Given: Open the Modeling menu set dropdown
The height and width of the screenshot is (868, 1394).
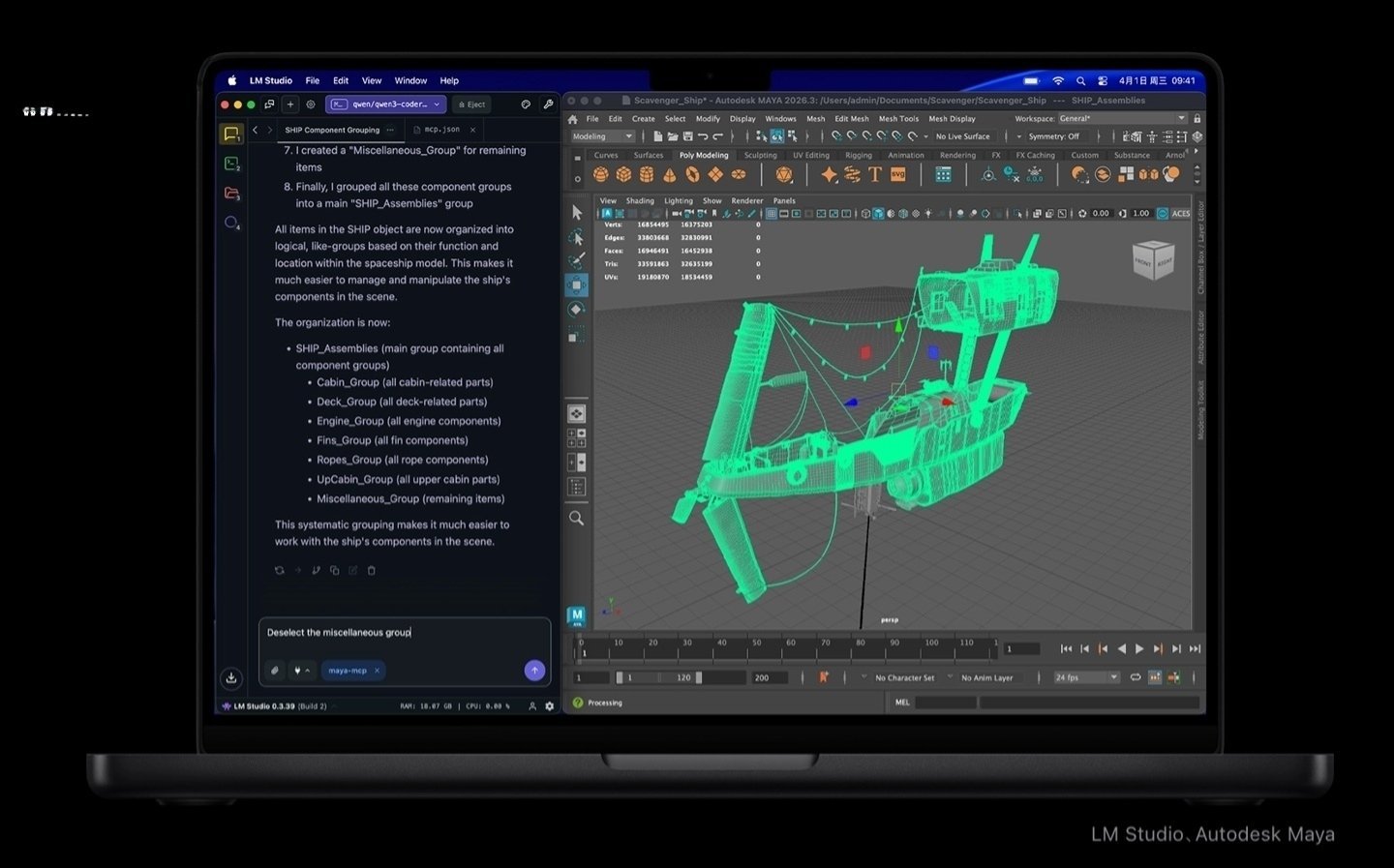Looking at the screenshot, I should pos(602,136).
